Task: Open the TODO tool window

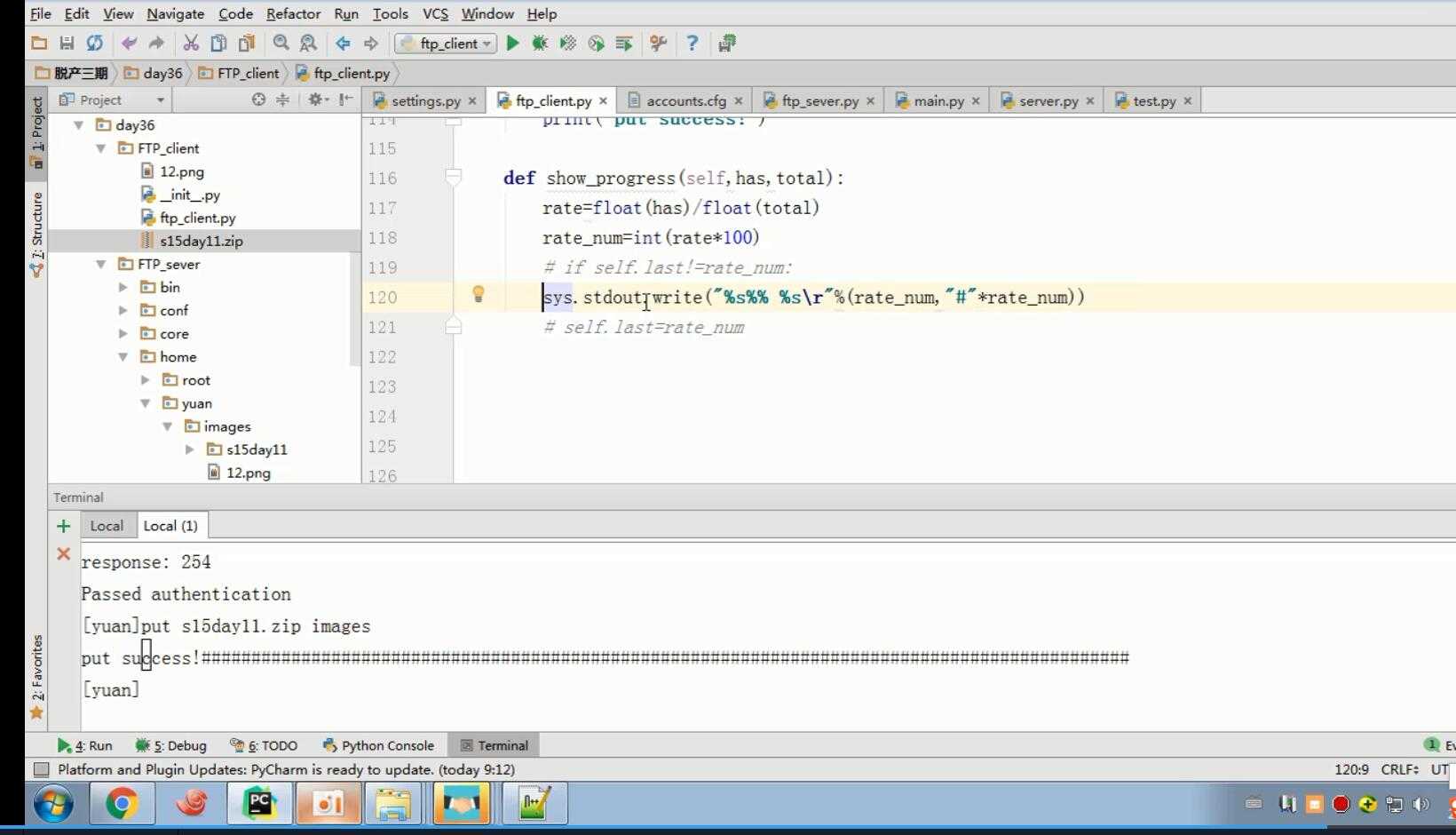Action: coord(264,745)
